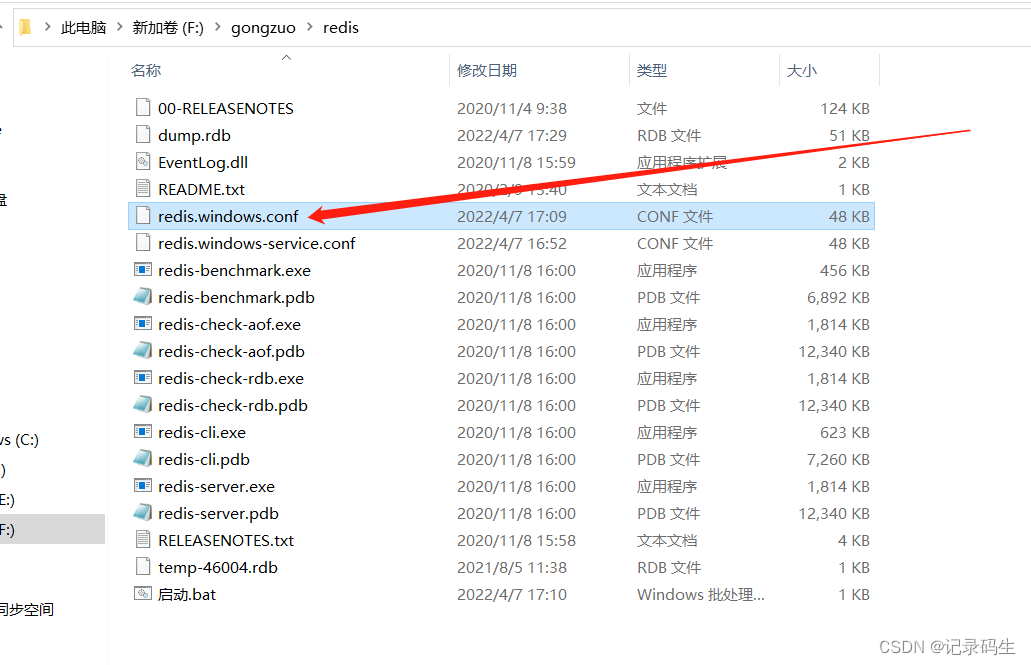The width and height of the screenshot is (1031, 665).
Task: Click the redis-check-rdb.pdb file icon
Action: pyautogui.click(x=143, y=405)
